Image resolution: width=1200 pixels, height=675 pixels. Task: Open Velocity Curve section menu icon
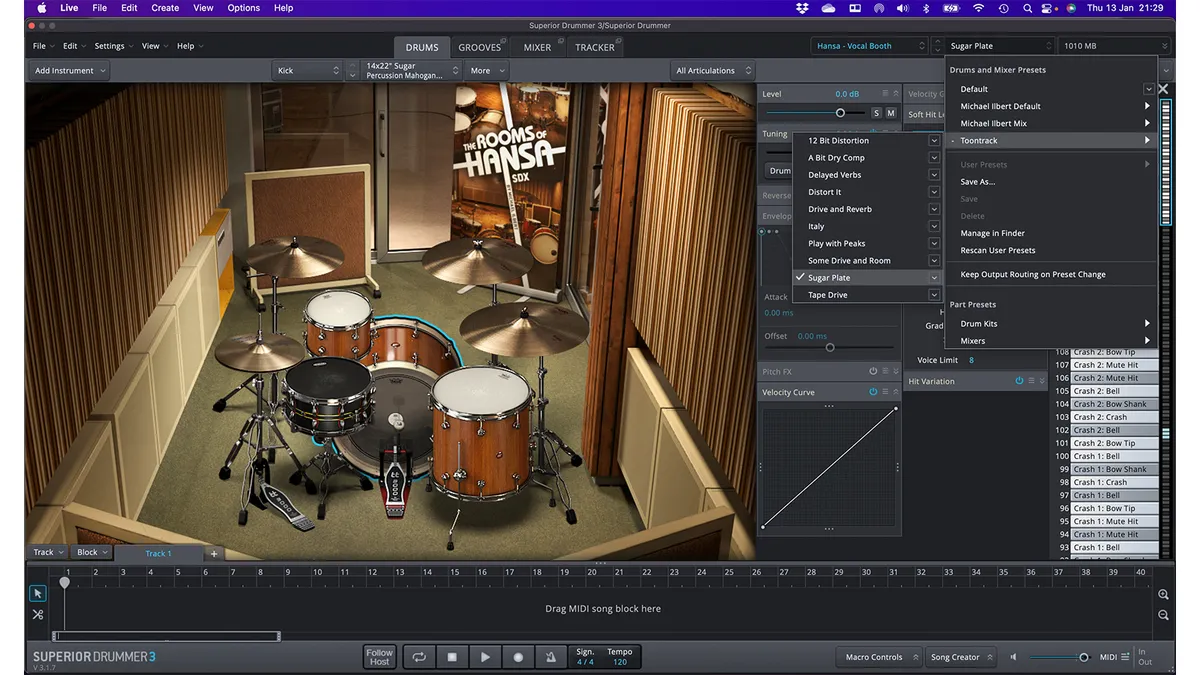click(885, 392)
